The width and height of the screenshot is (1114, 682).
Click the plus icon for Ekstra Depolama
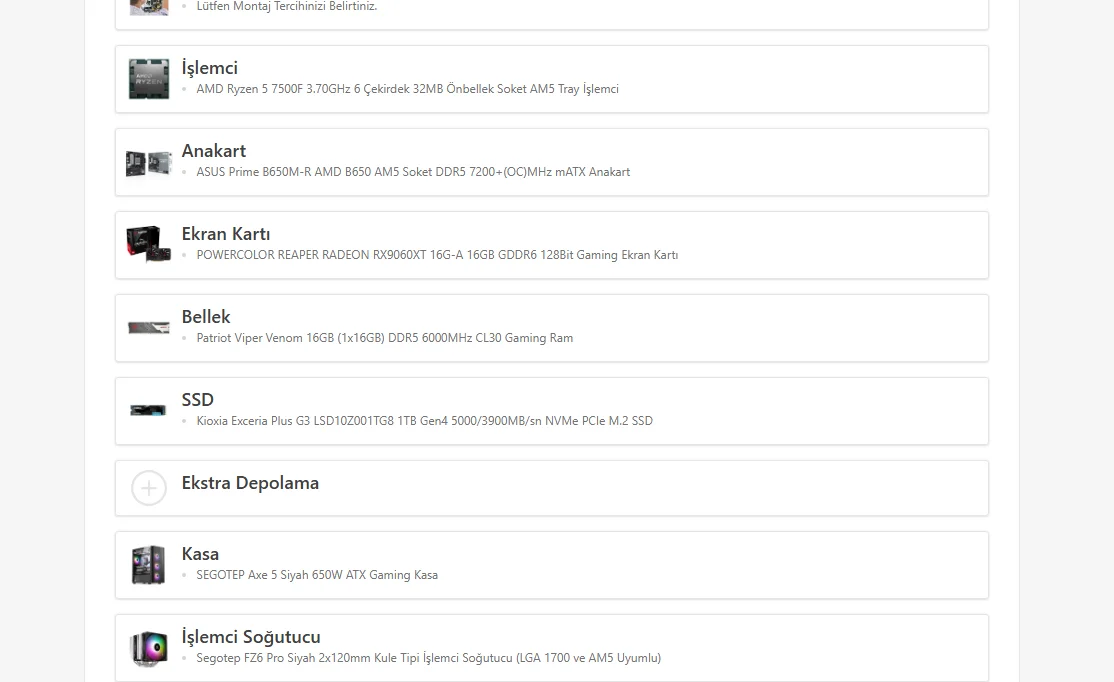pos(149,488)
